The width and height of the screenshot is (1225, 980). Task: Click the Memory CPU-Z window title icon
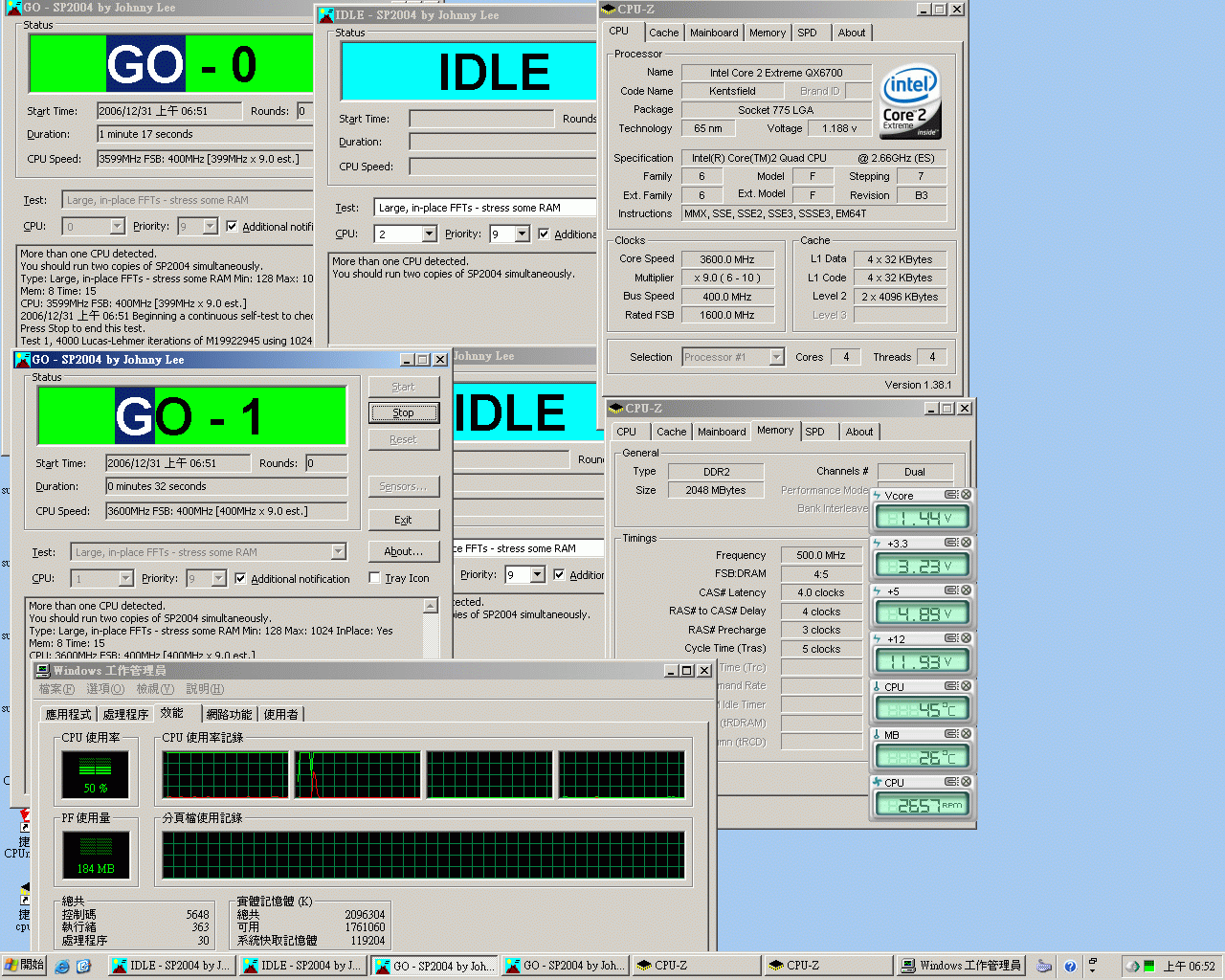616,409
